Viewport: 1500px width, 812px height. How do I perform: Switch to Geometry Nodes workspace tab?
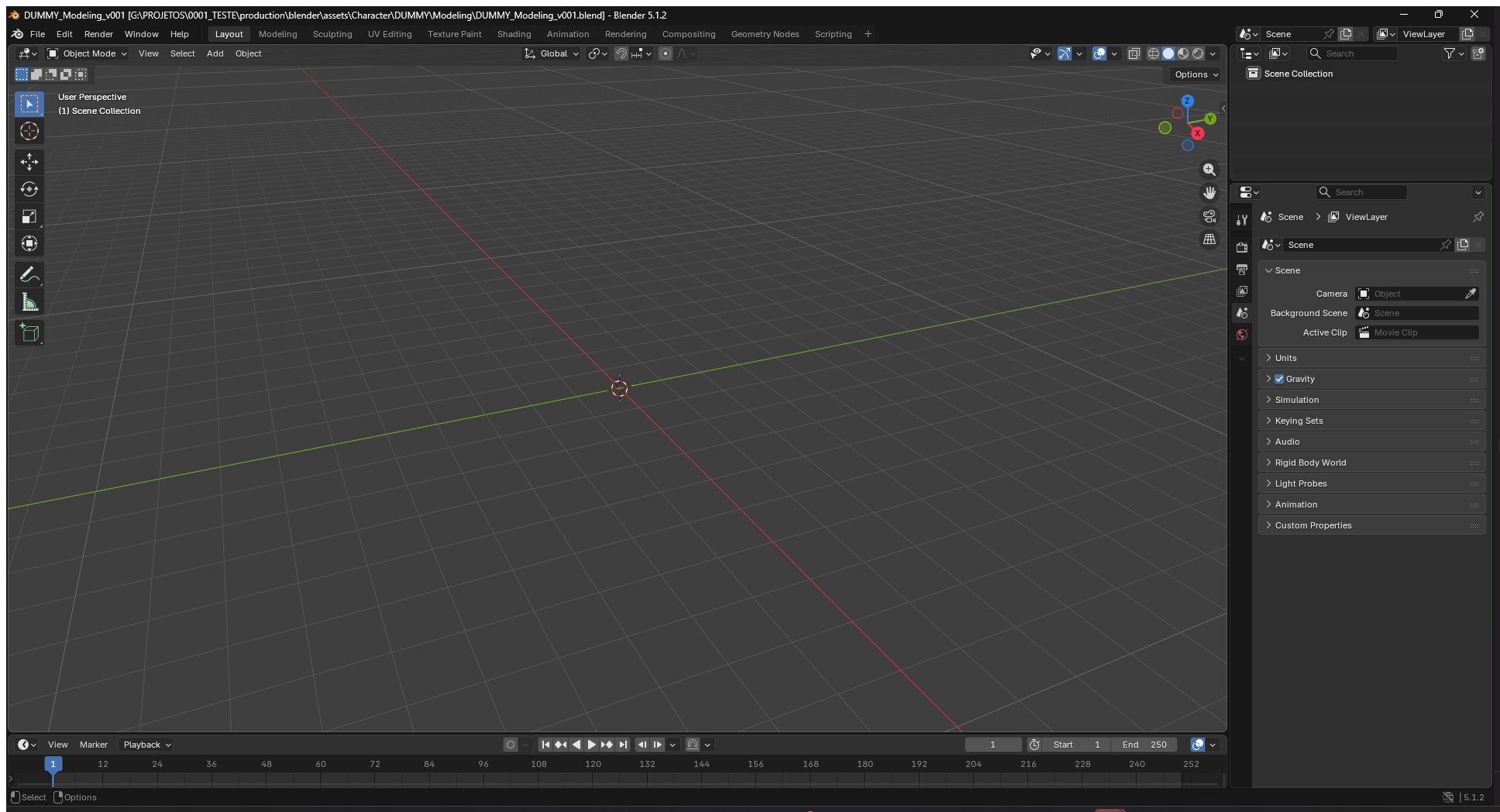765,34
